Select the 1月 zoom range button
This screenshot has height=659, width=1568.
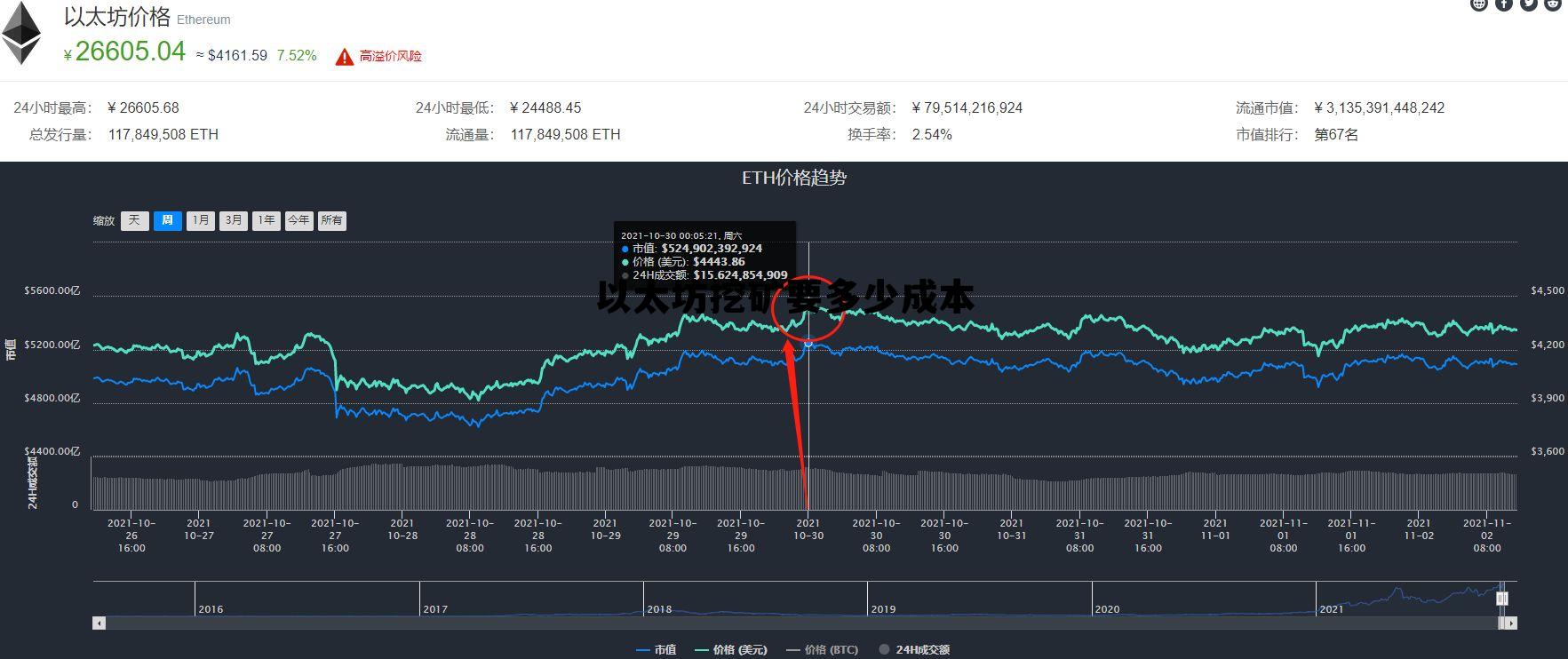(x=201, y=220)
